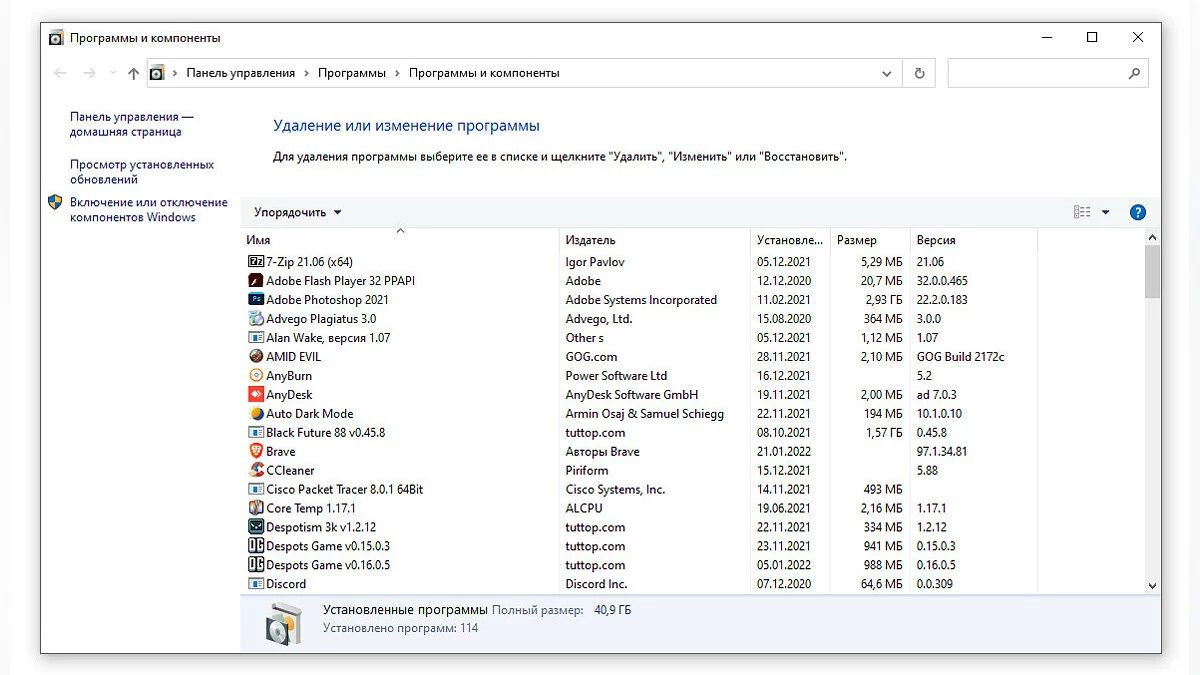The width and height of the screenshot is (1200, 675).
Task: Open Просмотр установленных обновлений link
Action: [x=141, y=172]
